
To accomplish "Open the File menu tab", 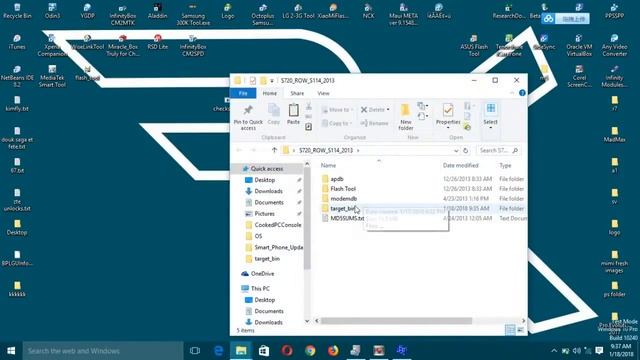I will click(x=243, y=93).
